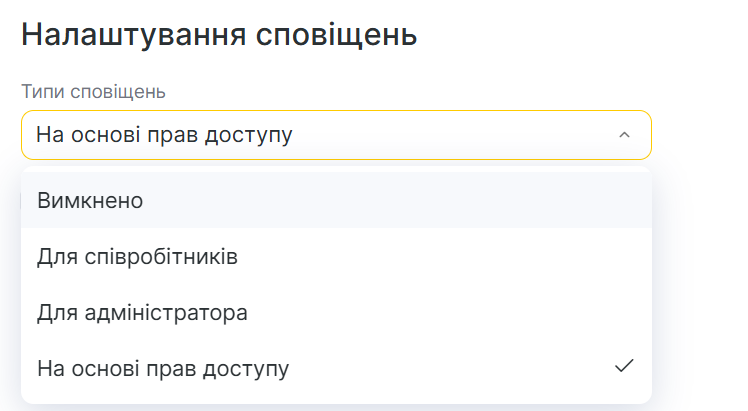748x411 pixels.
Task: Click the upward caret in the select box
Action: [x=624, y=135]
